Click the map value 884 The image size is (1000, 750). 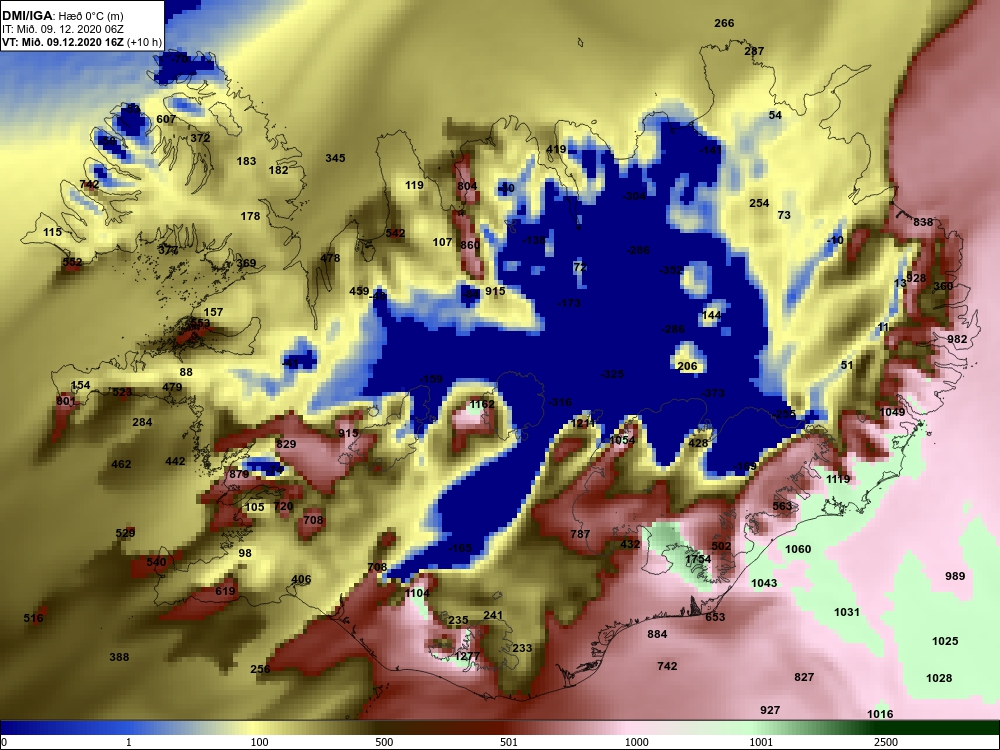coord(657,634)
